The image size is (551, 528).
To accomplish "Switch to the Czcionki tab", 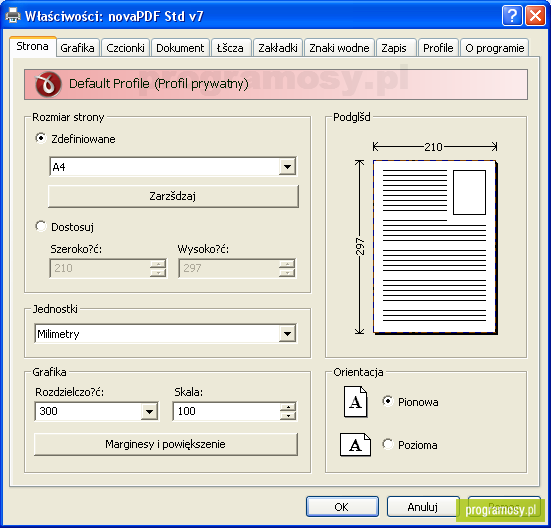I will pyautogui.click(x=125, y=48).
